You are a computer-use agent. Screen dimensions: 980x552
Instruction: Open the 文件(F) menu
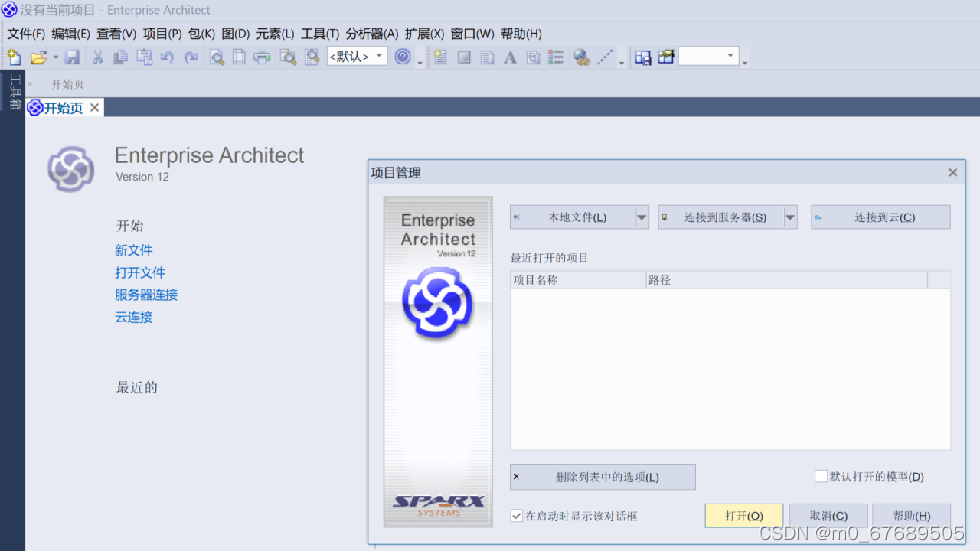[x=26, y=34]
